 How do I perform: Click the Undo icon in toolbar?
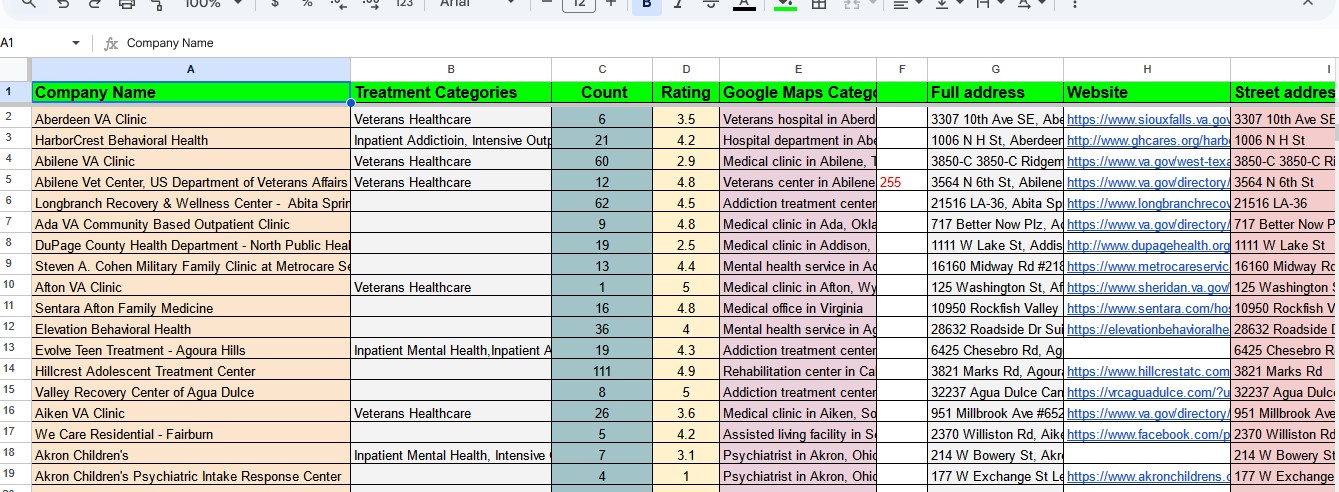[x=63, y=3]
